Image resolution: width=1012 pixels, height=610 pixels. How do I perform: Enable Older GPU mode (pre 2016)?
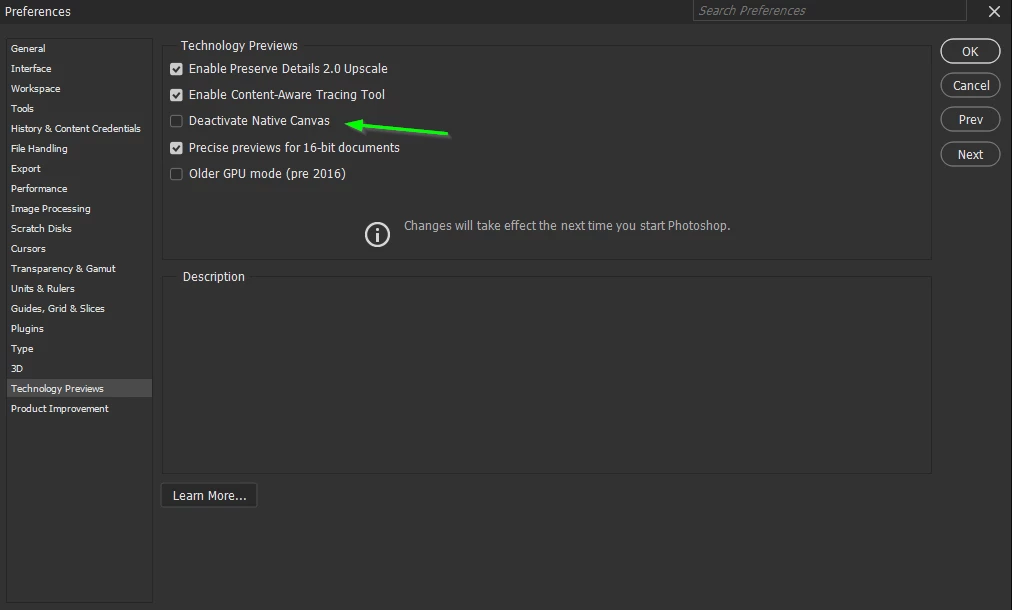[x=176, y=174]
